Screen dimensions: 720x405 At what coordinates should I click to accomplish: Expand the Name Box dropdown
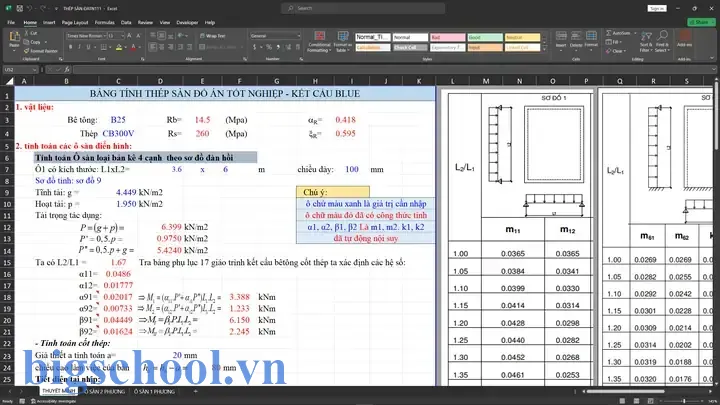click(34, 69)
